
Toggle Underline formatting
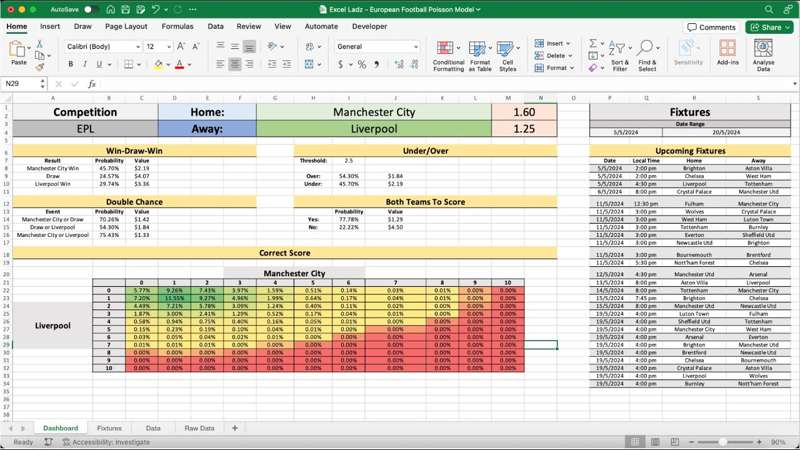tap(99, 64)
